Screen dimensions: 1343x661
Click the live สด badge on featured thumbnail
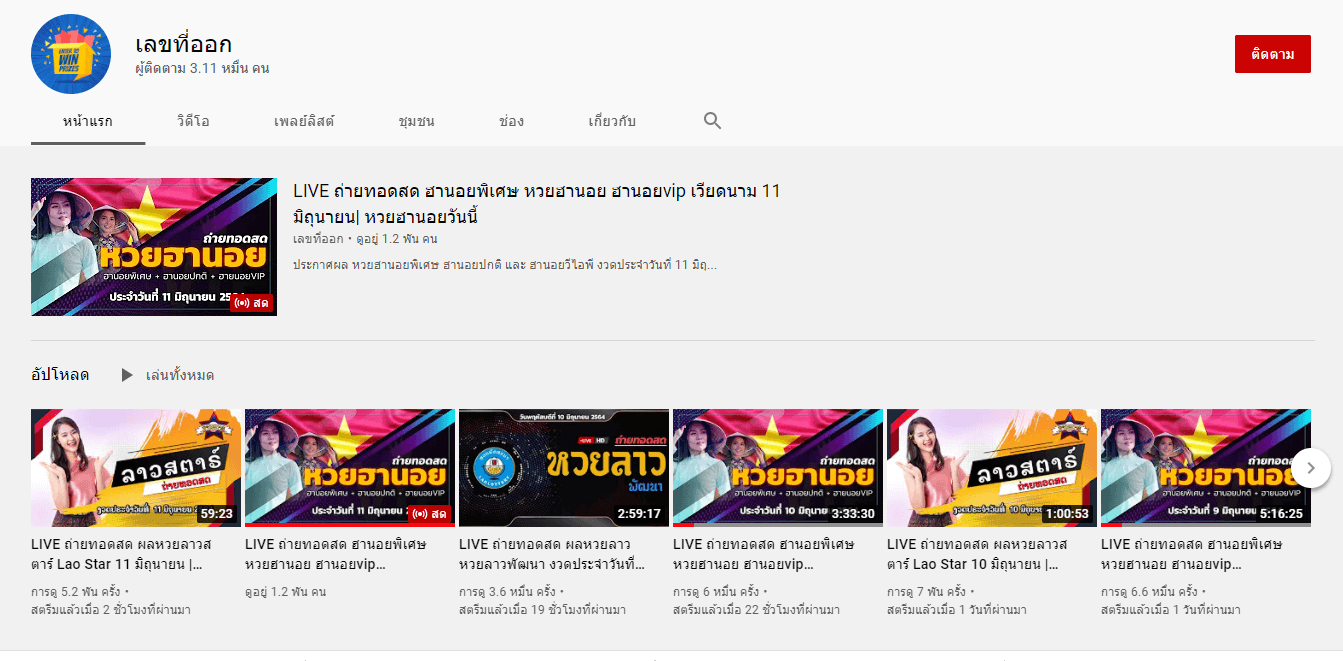(252, 302)
